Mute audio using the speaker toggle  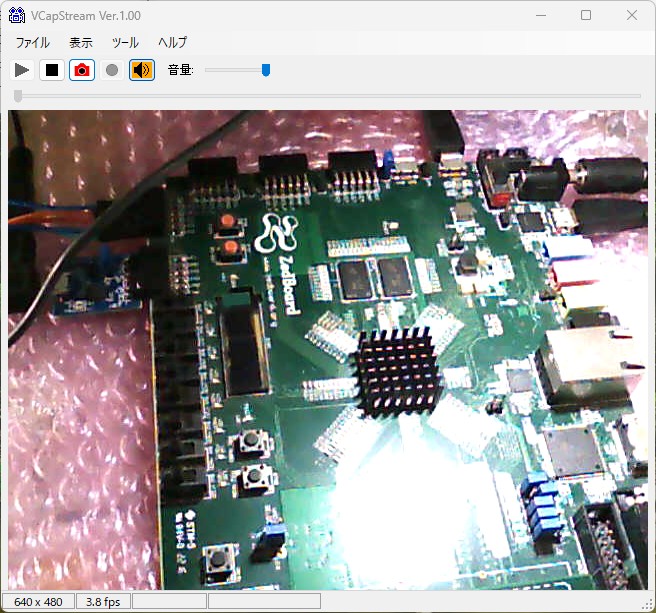click(x=142, y=70)
